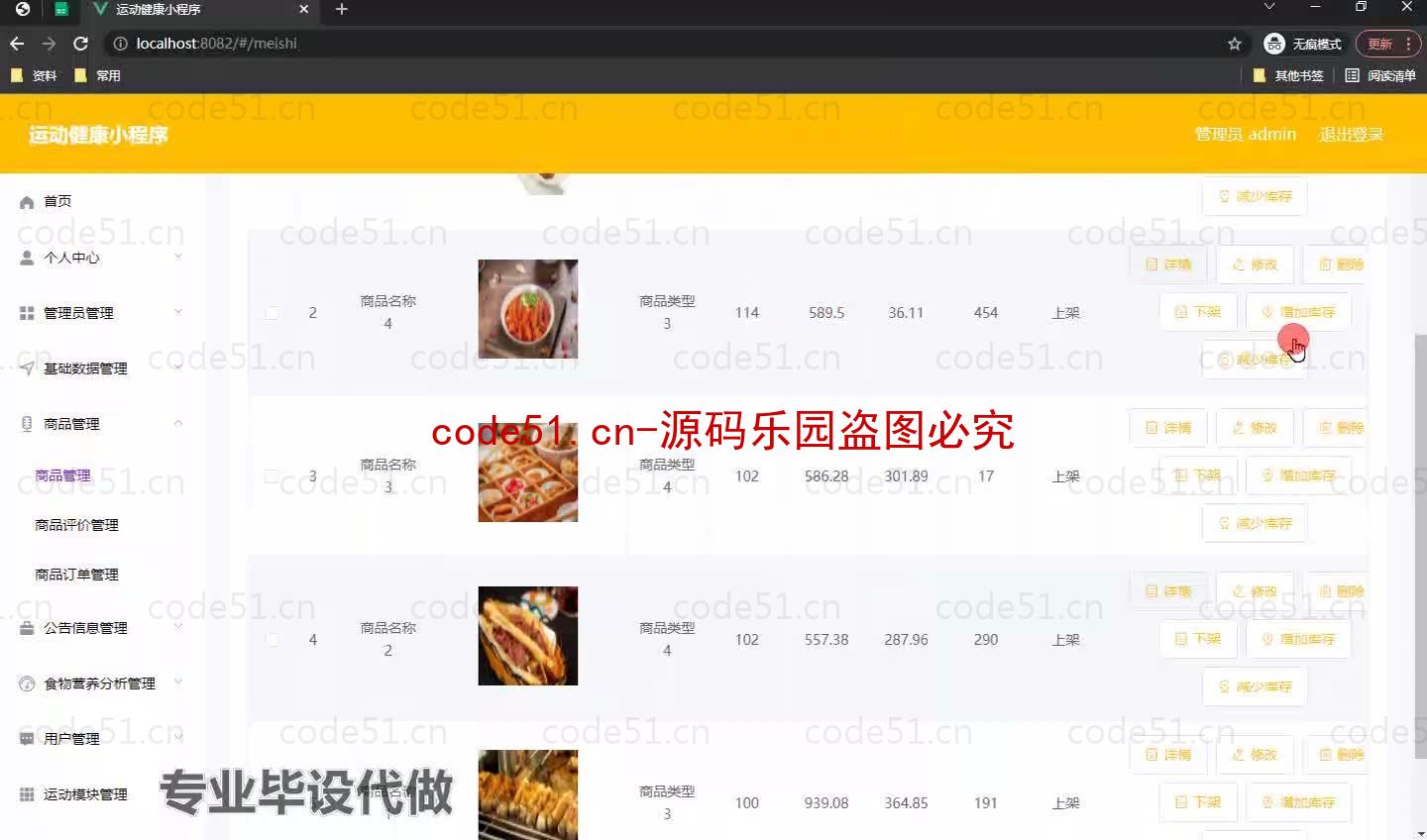Click the 运动健康小程序 header title

tap(98, 135)
